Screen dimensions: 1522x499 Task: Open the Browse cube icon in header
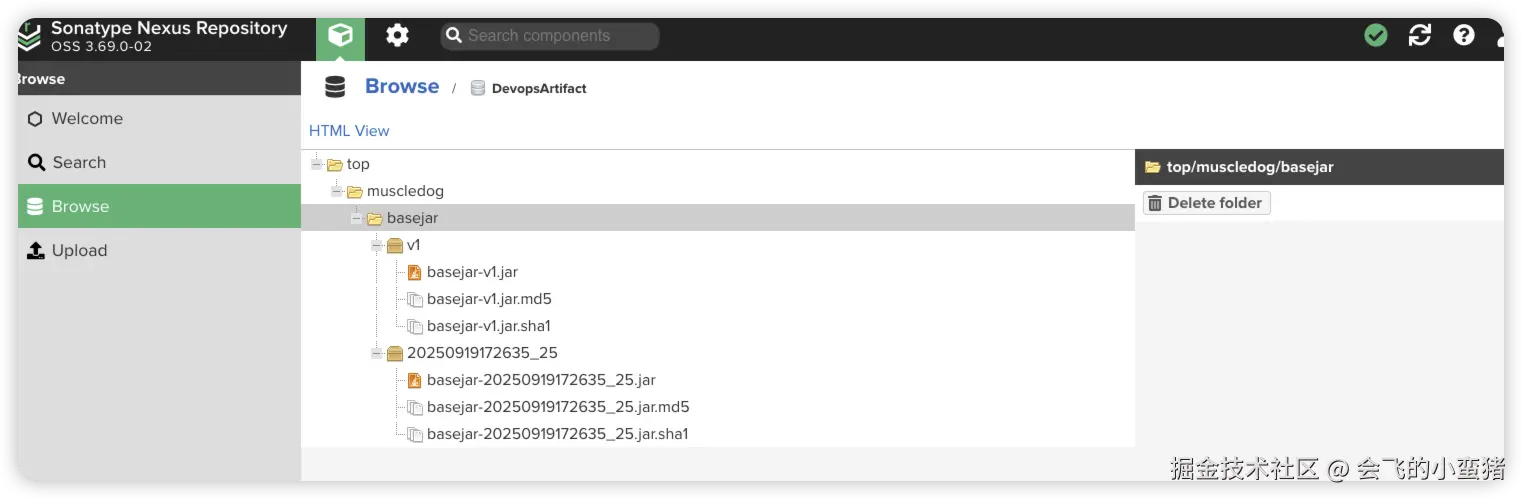(340, 36)
